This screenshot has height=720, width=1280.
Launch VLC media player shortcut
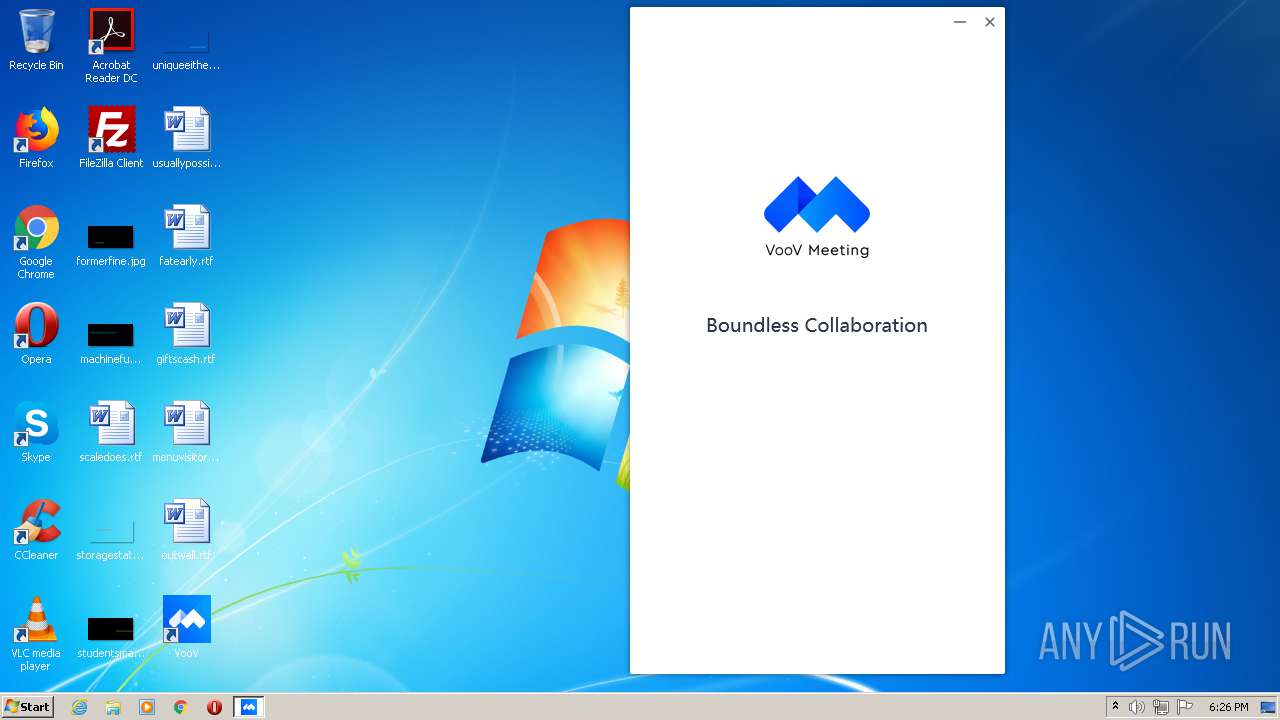click(x=36, y=634)
